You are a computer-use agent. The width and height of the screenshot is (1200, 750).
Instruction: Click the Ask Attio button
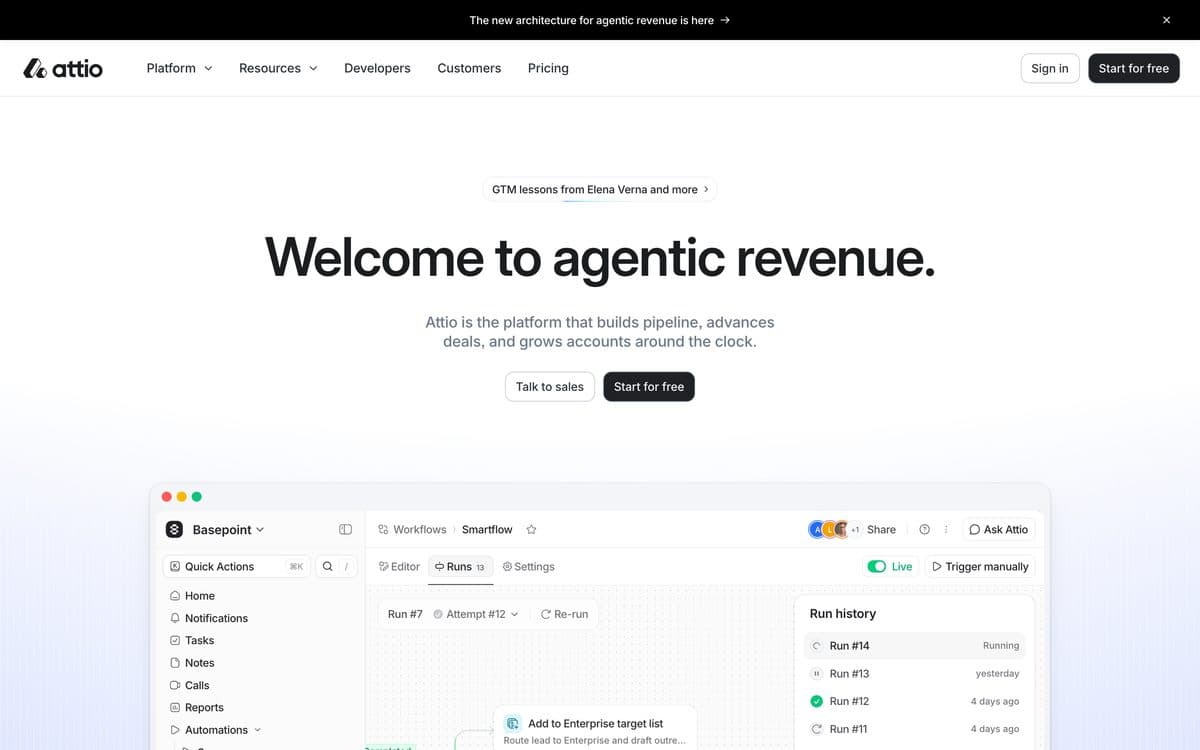tap(998, 530)
